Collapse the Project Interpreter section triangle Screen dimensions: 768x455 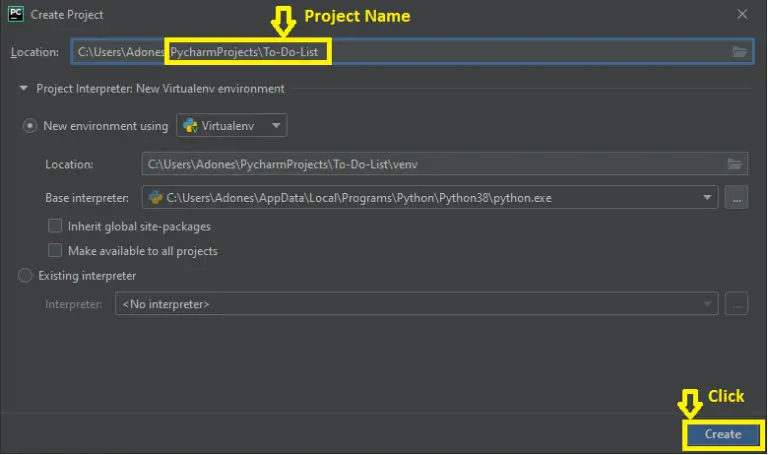click(23, 88)
